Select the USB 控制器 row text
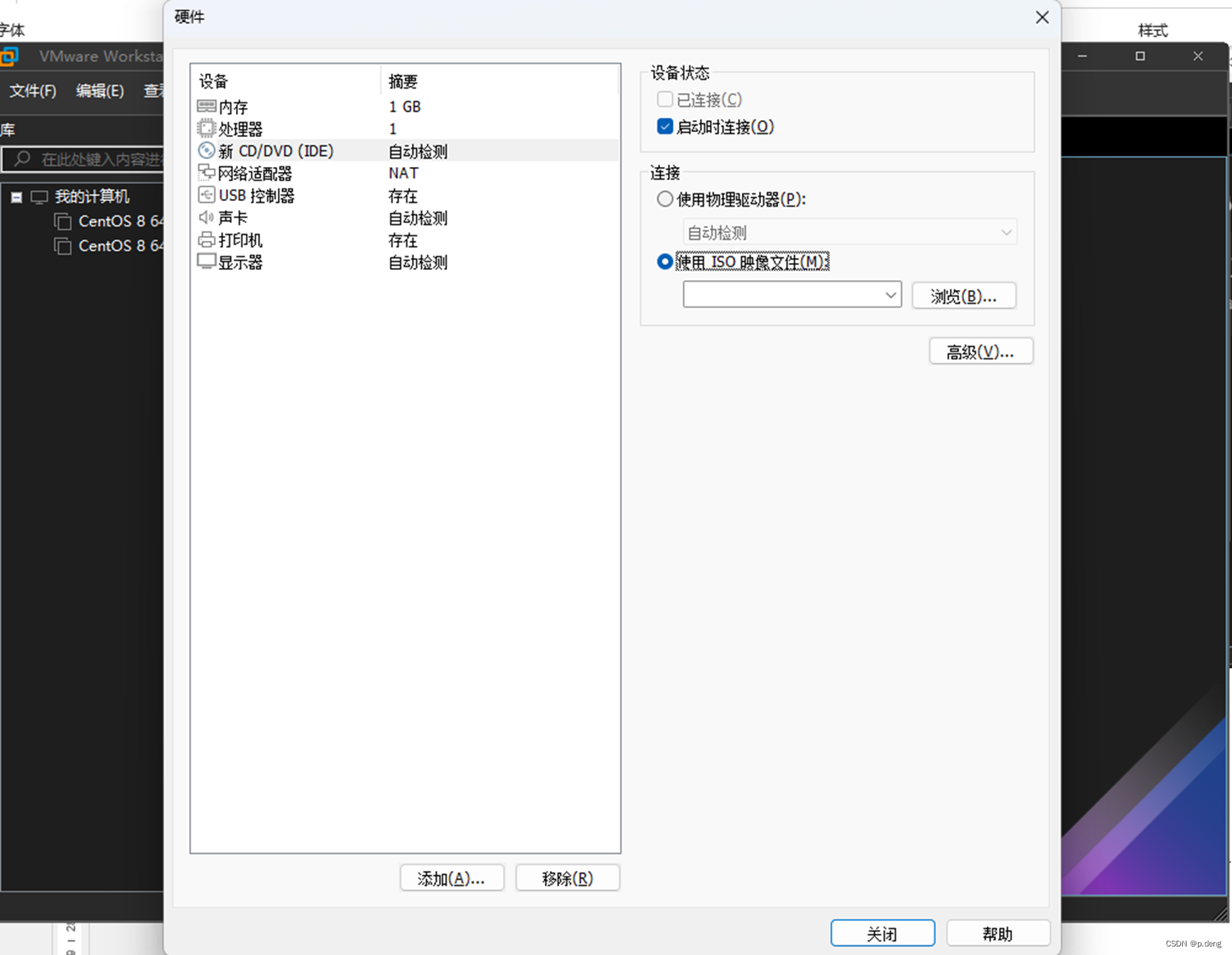 click(x=256, y=195)
